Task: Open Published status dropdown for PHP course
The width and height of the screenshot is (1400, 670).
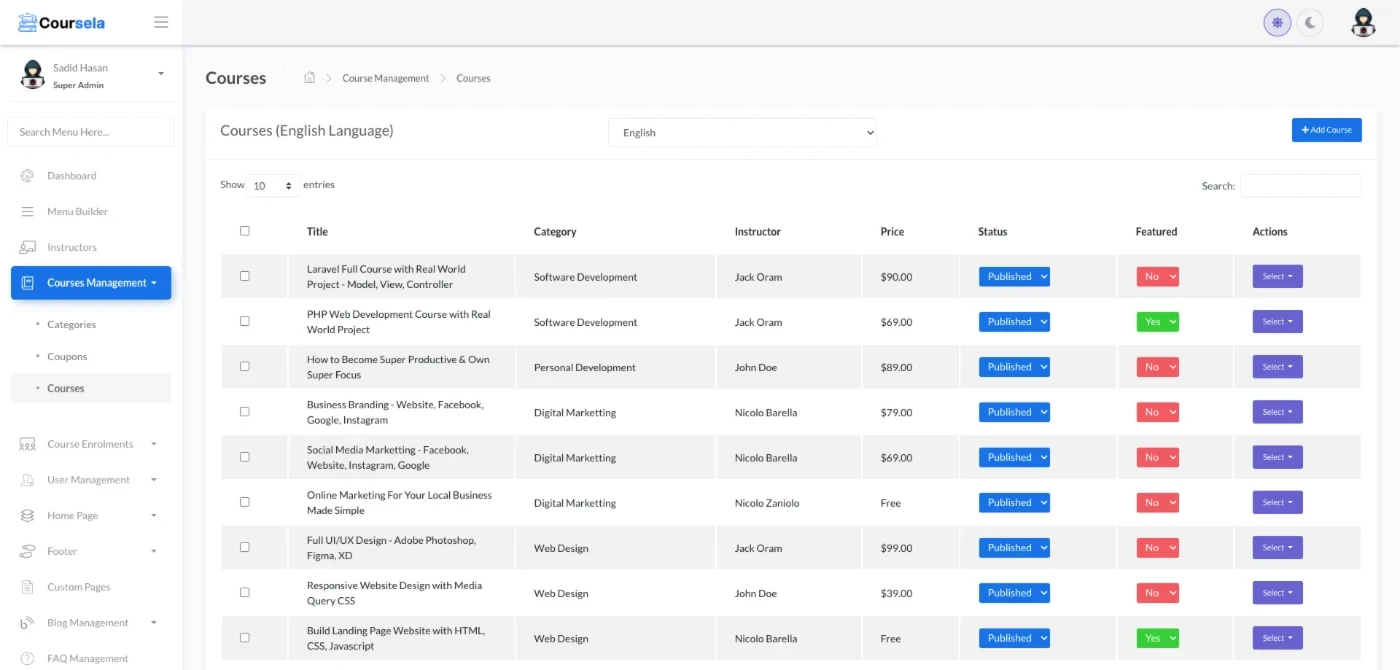Action: pos(1014,322)
